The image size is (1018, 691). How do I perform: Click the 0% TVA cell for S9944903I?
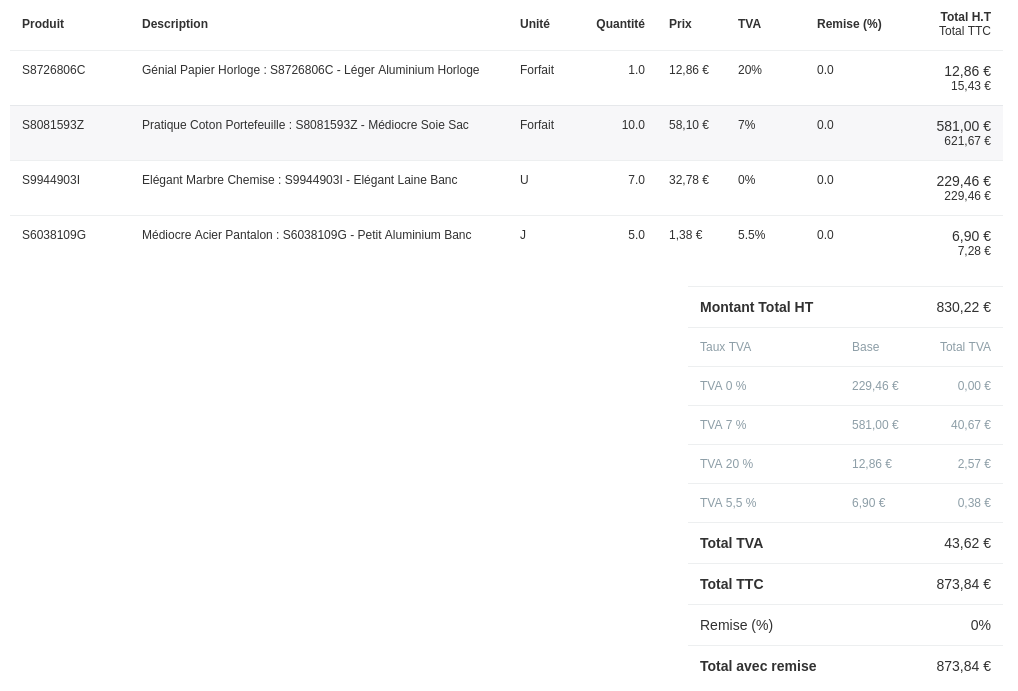(x=746, y=180)
